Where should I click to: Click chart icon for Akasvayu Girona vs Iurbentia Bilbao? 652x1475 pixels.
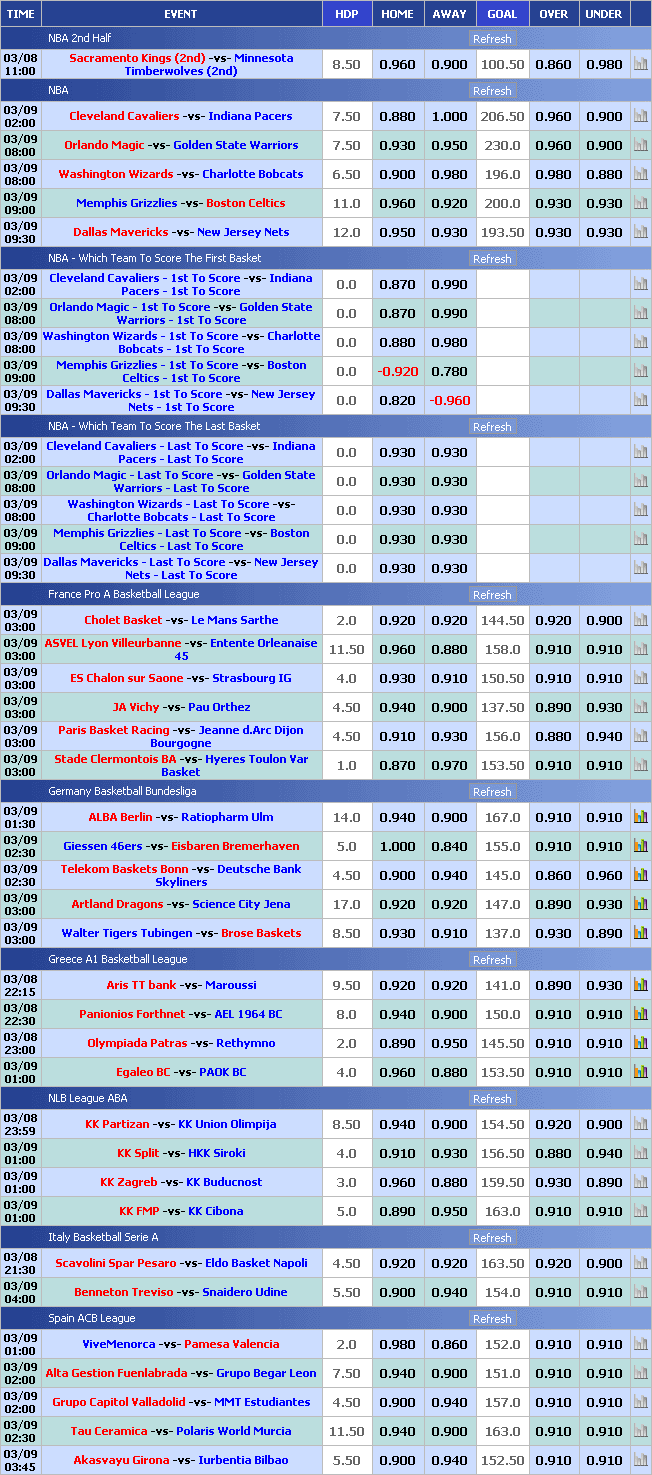click(641, 1460)
